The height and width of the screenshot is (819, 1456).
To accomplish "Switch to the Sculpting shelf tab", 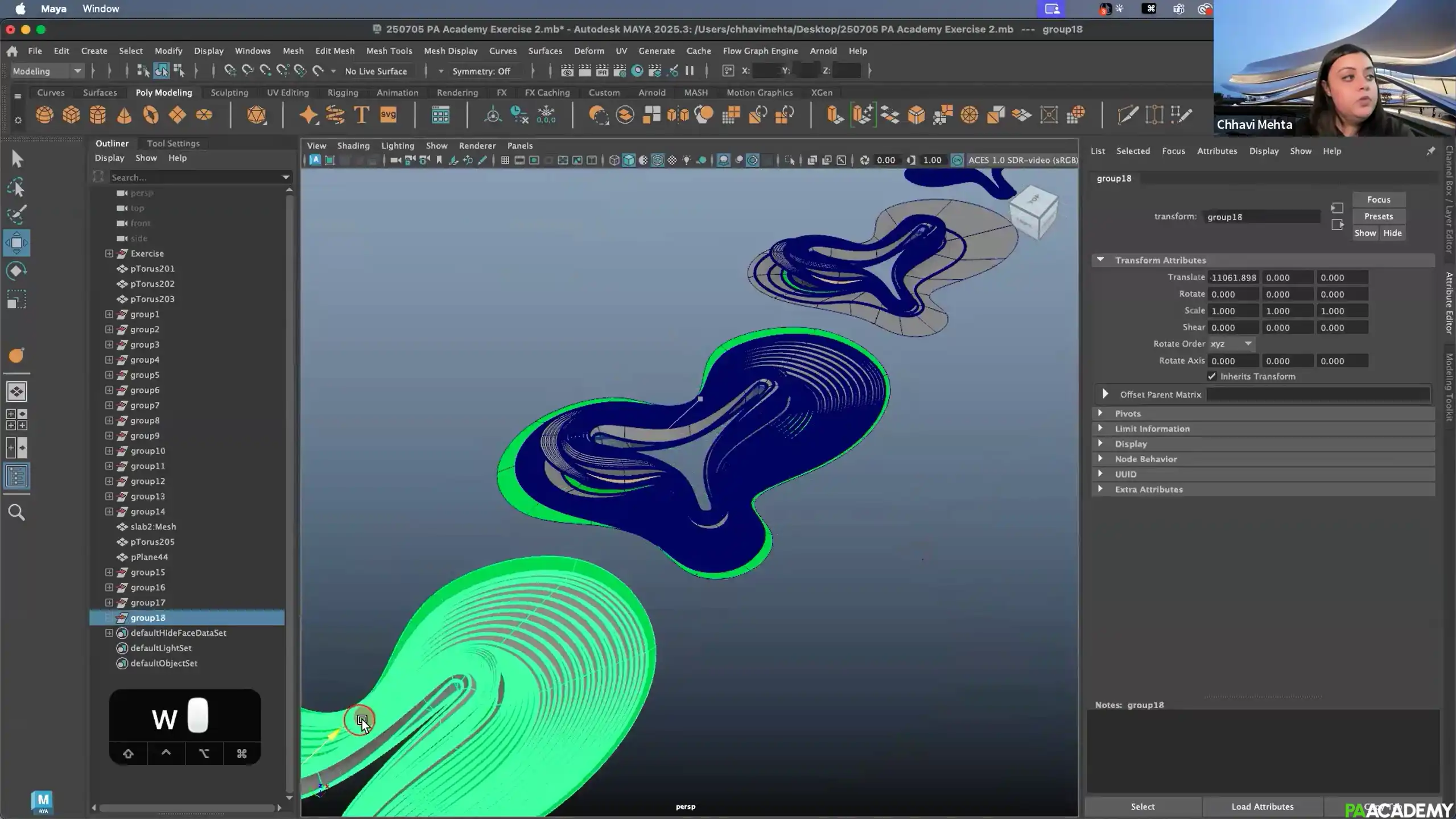I will pyautogui.click(x=229, y=92).
